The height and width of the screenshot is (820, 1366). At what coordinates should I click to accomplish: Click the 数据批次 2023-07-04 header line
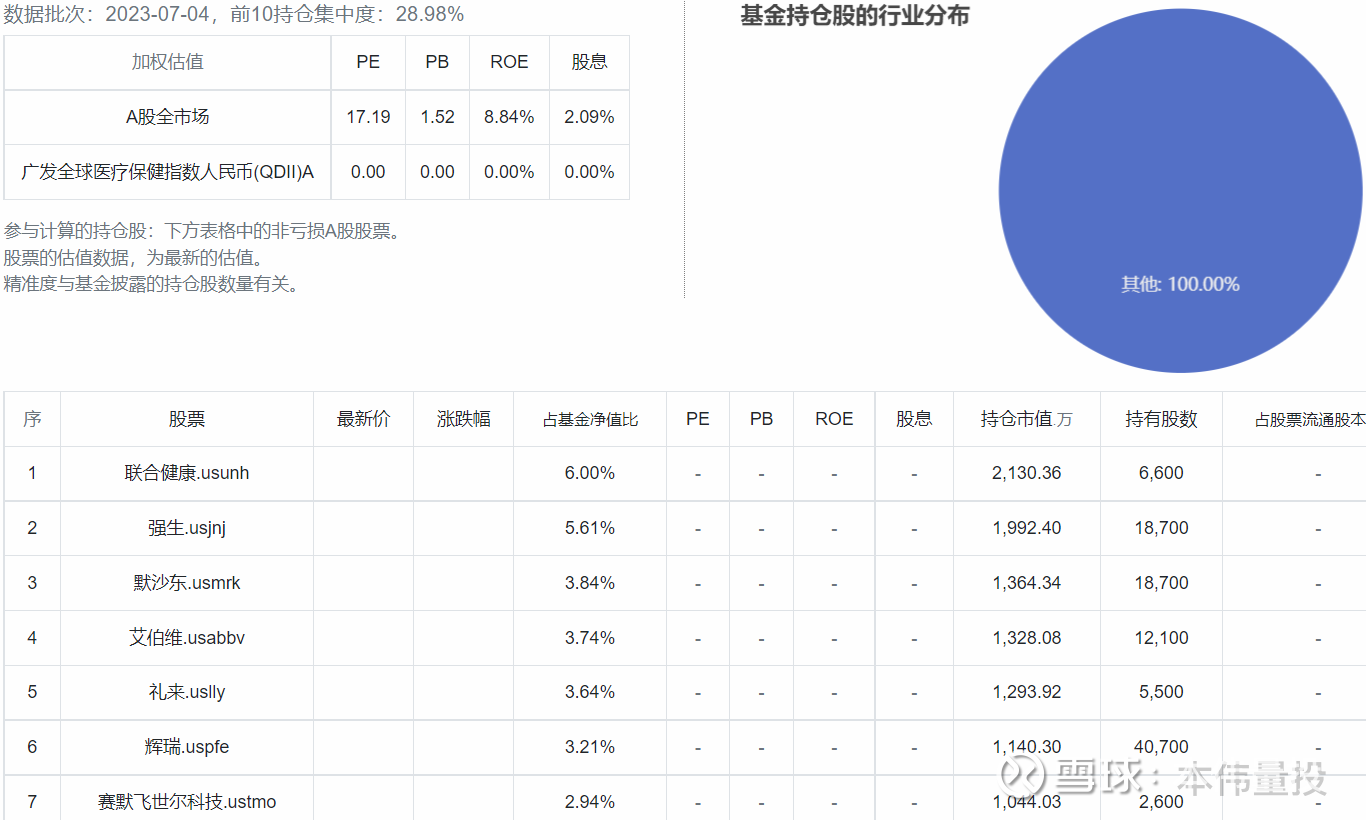click(x=234, y=14)
